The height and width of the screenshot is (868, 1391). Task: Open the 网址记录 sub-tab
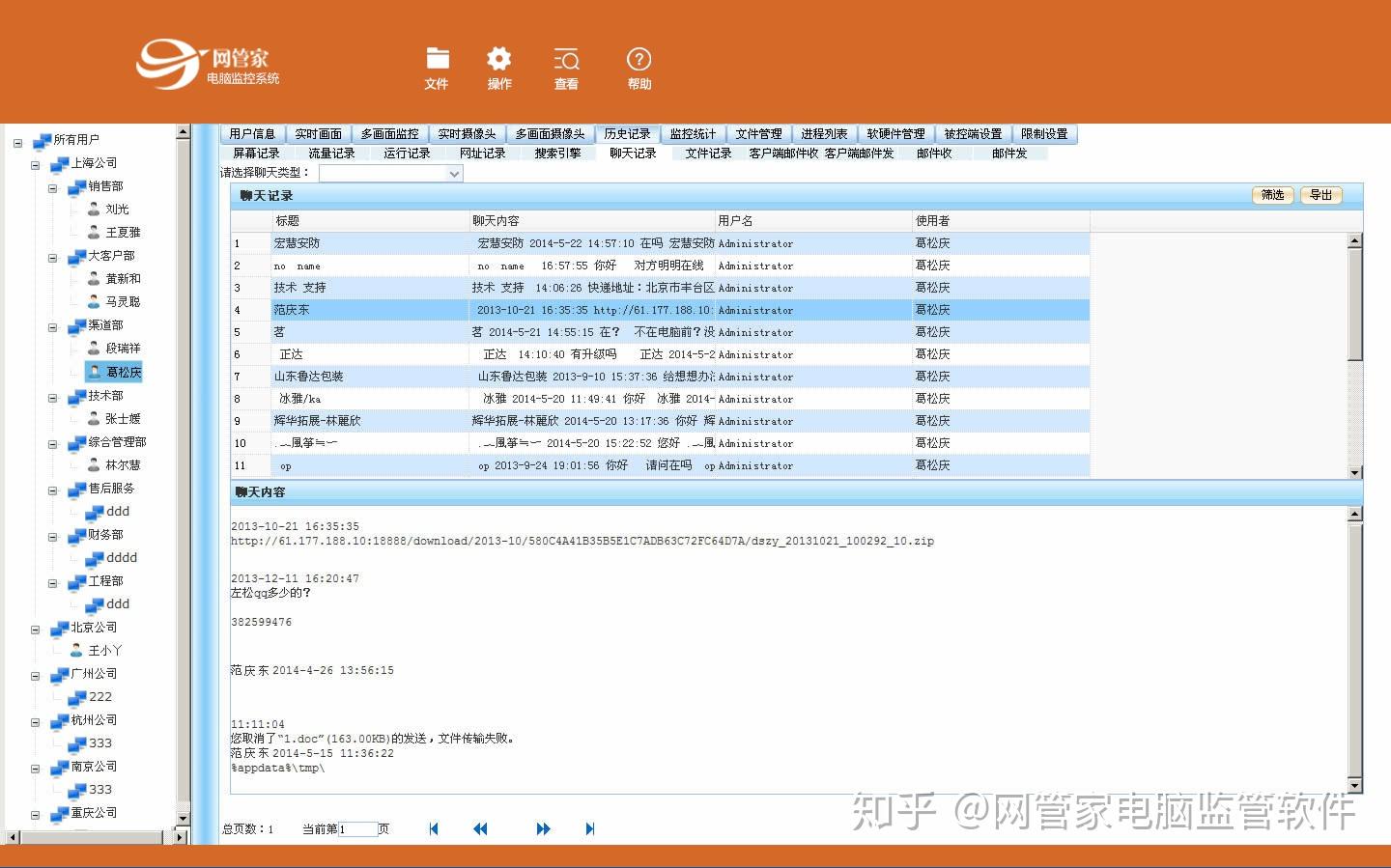[x=482, y=154]
